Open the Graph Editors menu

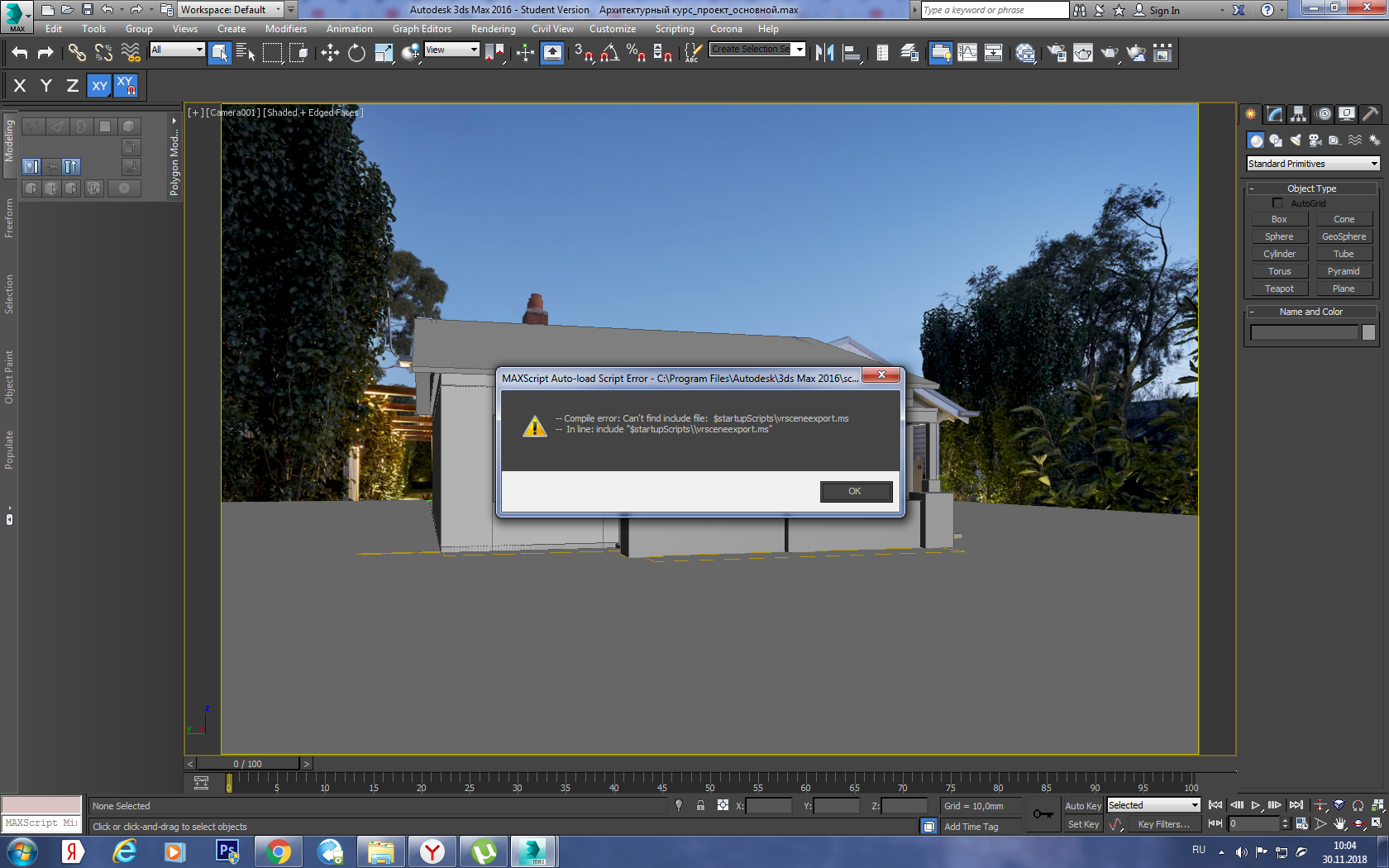click(x=422, y=29)
